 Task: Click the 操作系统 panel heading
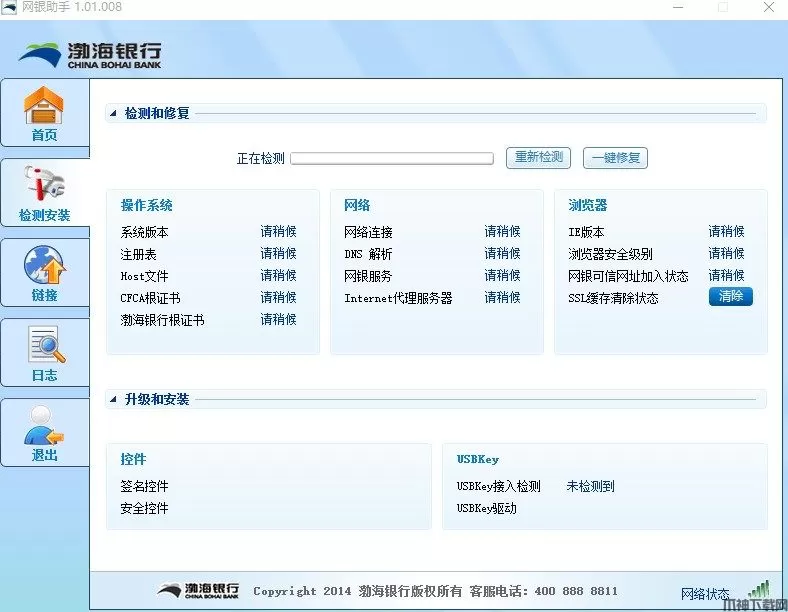click(146, 205)
